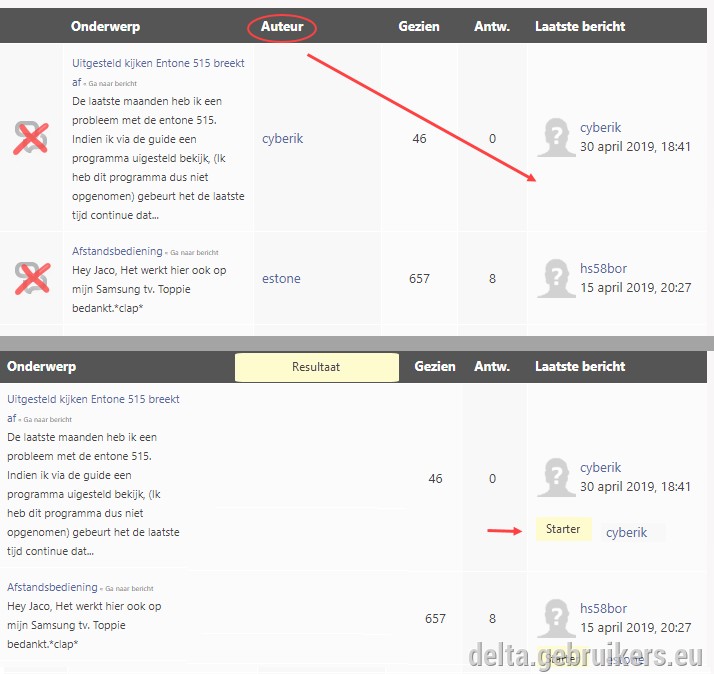Click 'Ga naar bericht' for Uitgesteld kijken, Auteur table
The width and height of the screenshot is (714, 674).
pyautogui.click(x=112, y=83)
